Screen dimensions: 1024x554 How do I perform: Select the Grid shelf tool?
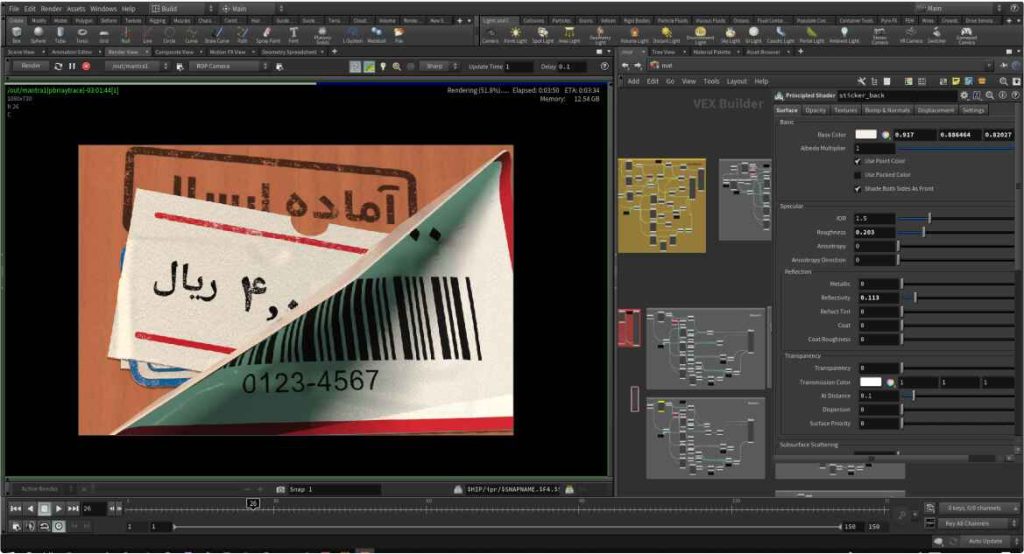coord(104,35)
